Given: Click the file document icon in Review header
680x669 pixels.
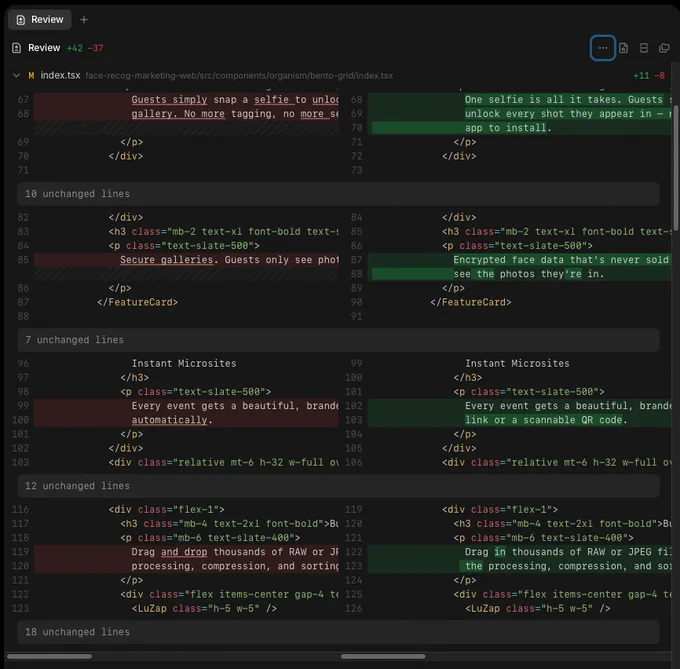Looking at the screenshot, I should 623,48.
